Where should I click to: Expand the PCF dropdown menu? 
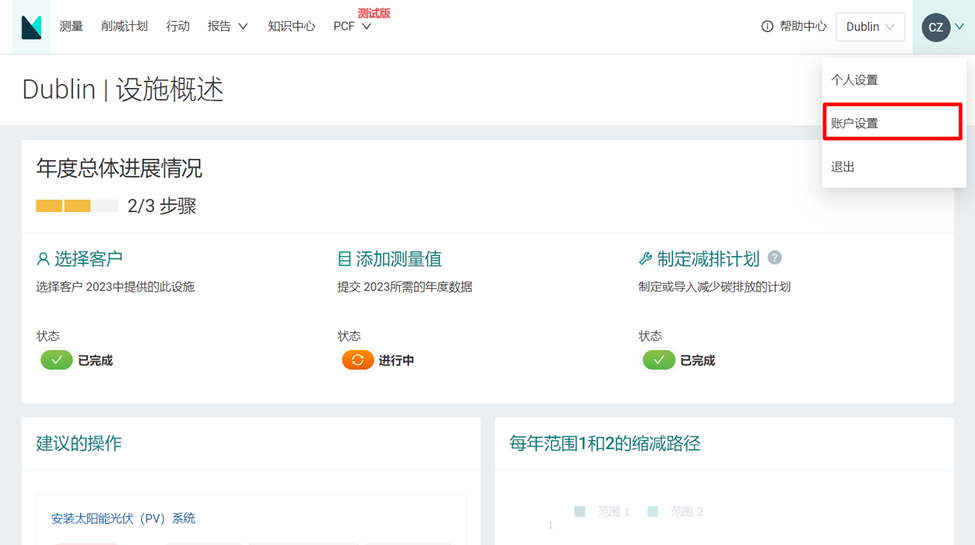point(352,26)
